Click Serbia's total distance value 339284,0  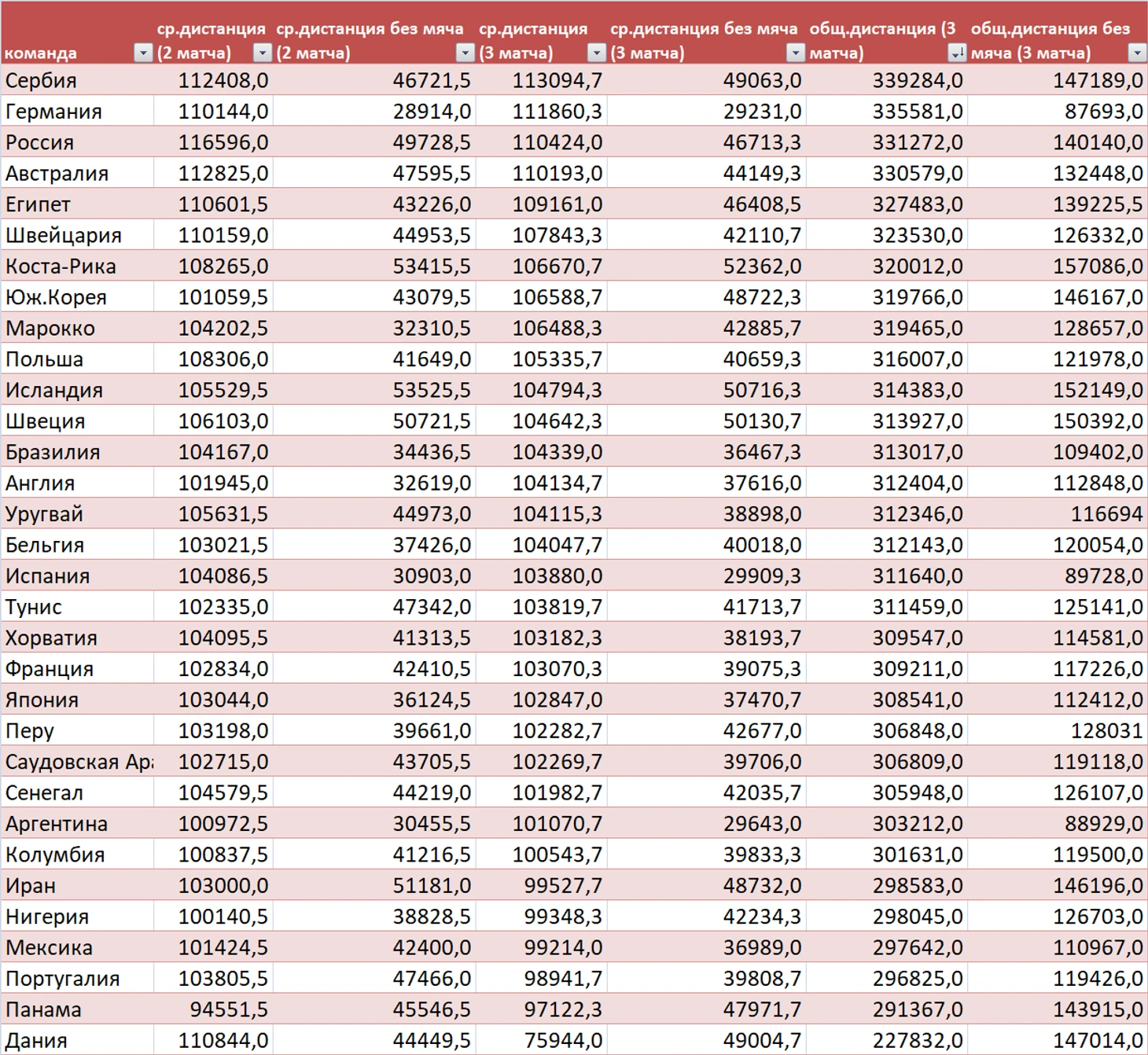pos(917,80)
